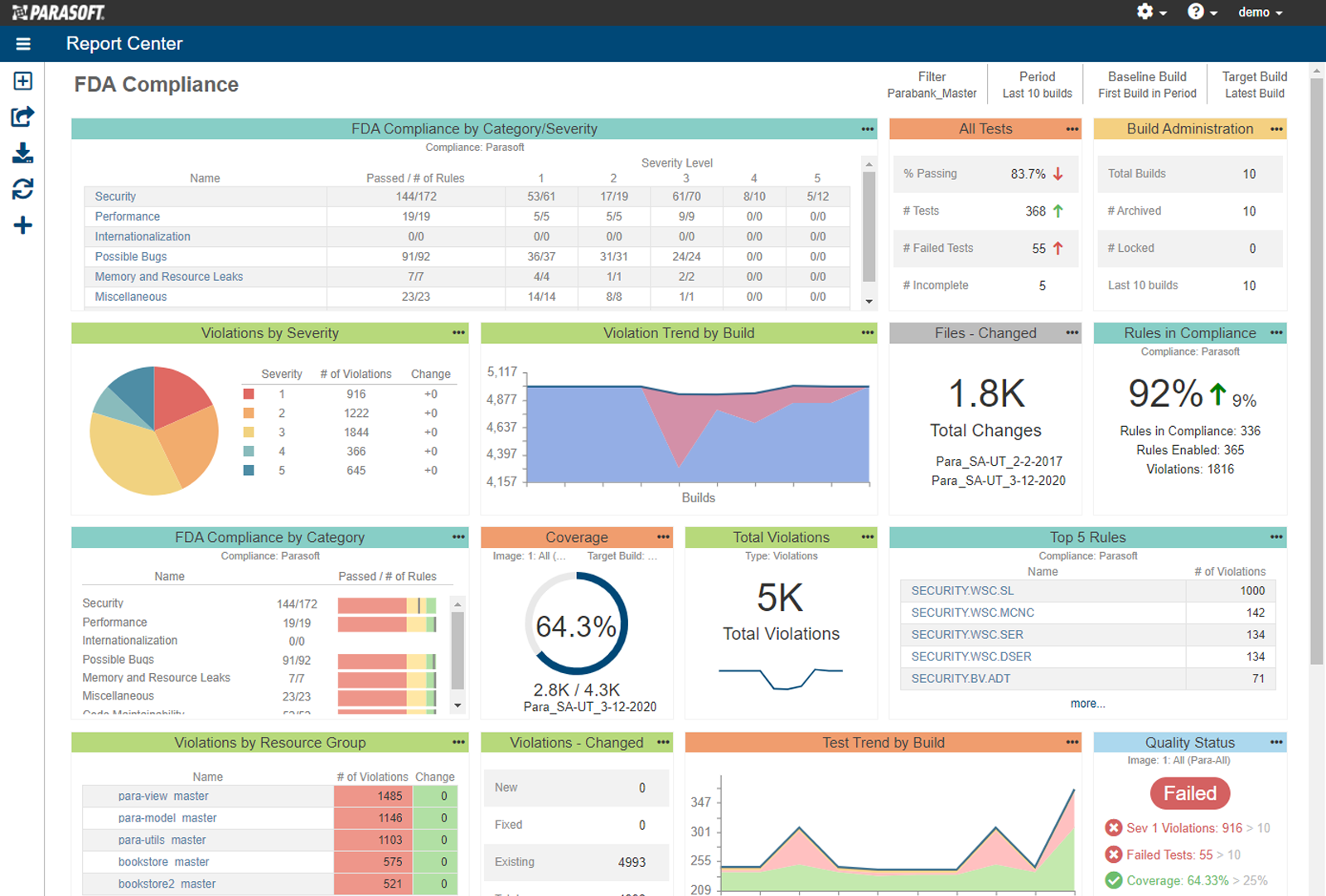This screenshot has height=896, width=1326.
Task: Click the more... link in Top 5 Rules
Action: coord(1087,704)
